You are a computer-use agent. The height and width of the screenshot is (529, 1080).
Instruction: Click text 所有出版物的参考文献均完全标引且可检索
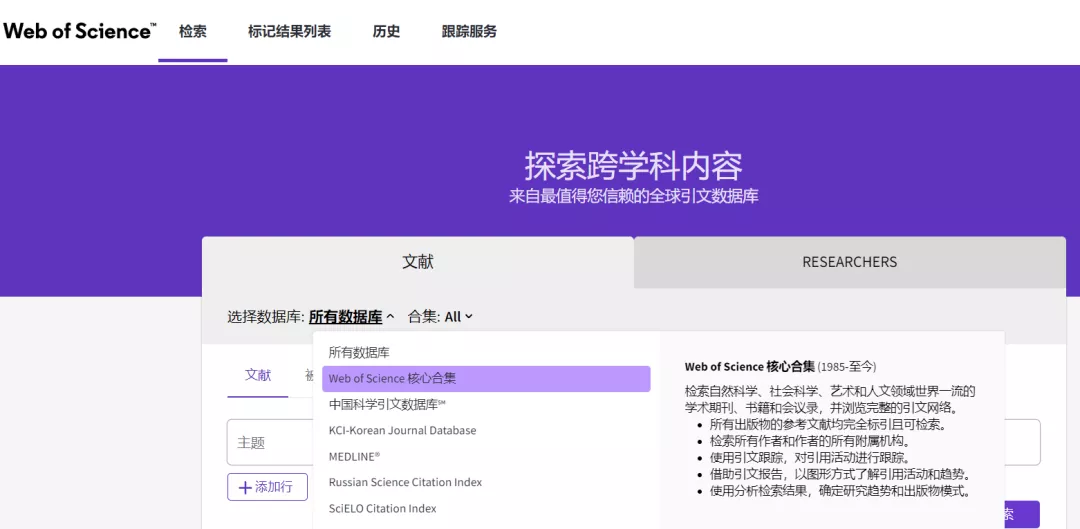tap(829, 425)
